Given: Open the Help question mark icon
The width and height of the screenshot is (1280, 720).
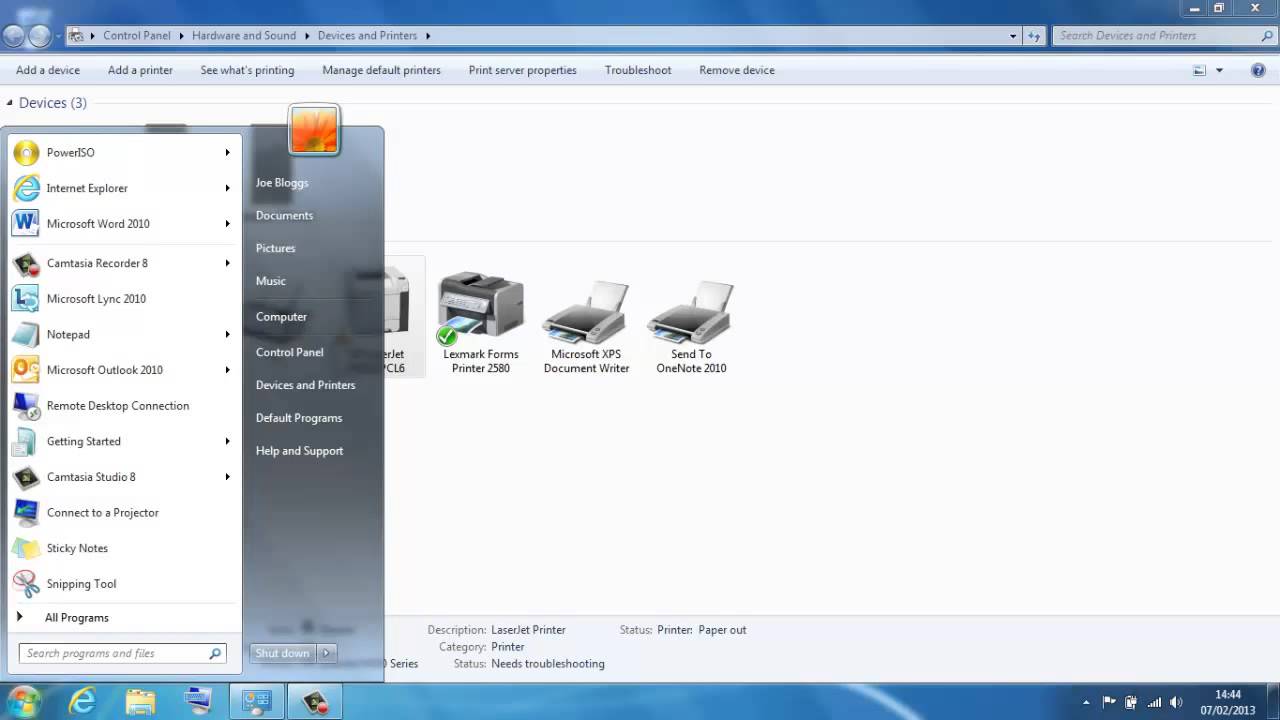Looking at the screenshot, I should coord(1259,70).
